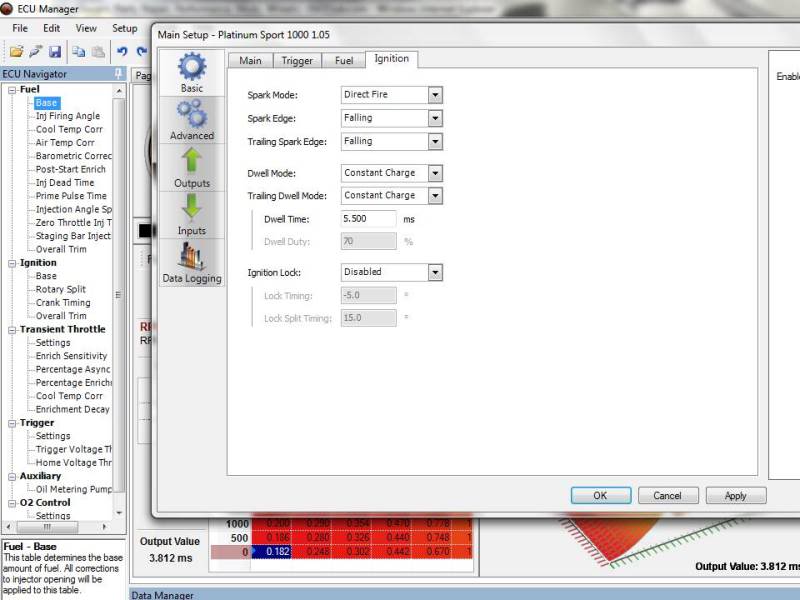Open the Setup menu
This screenshot has width=800, height=600.
pos(124,28)
